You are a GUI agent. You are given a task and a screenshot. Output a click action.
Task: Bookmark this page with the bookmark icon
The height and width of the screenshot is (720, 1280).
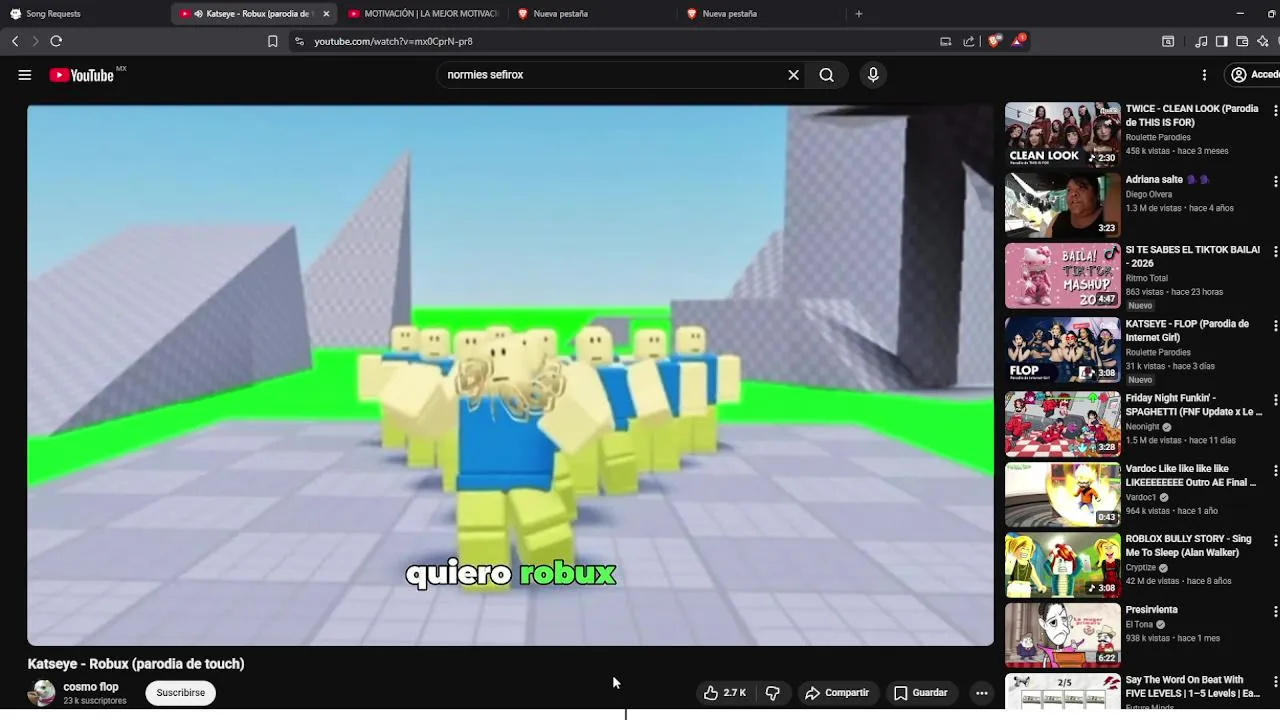coord(272,41)
